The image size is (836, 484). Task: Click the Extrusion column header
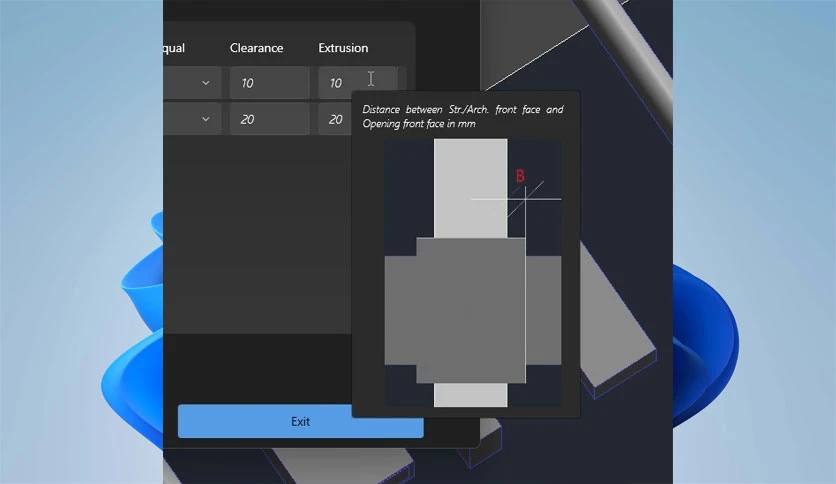(x=343, y=48)
